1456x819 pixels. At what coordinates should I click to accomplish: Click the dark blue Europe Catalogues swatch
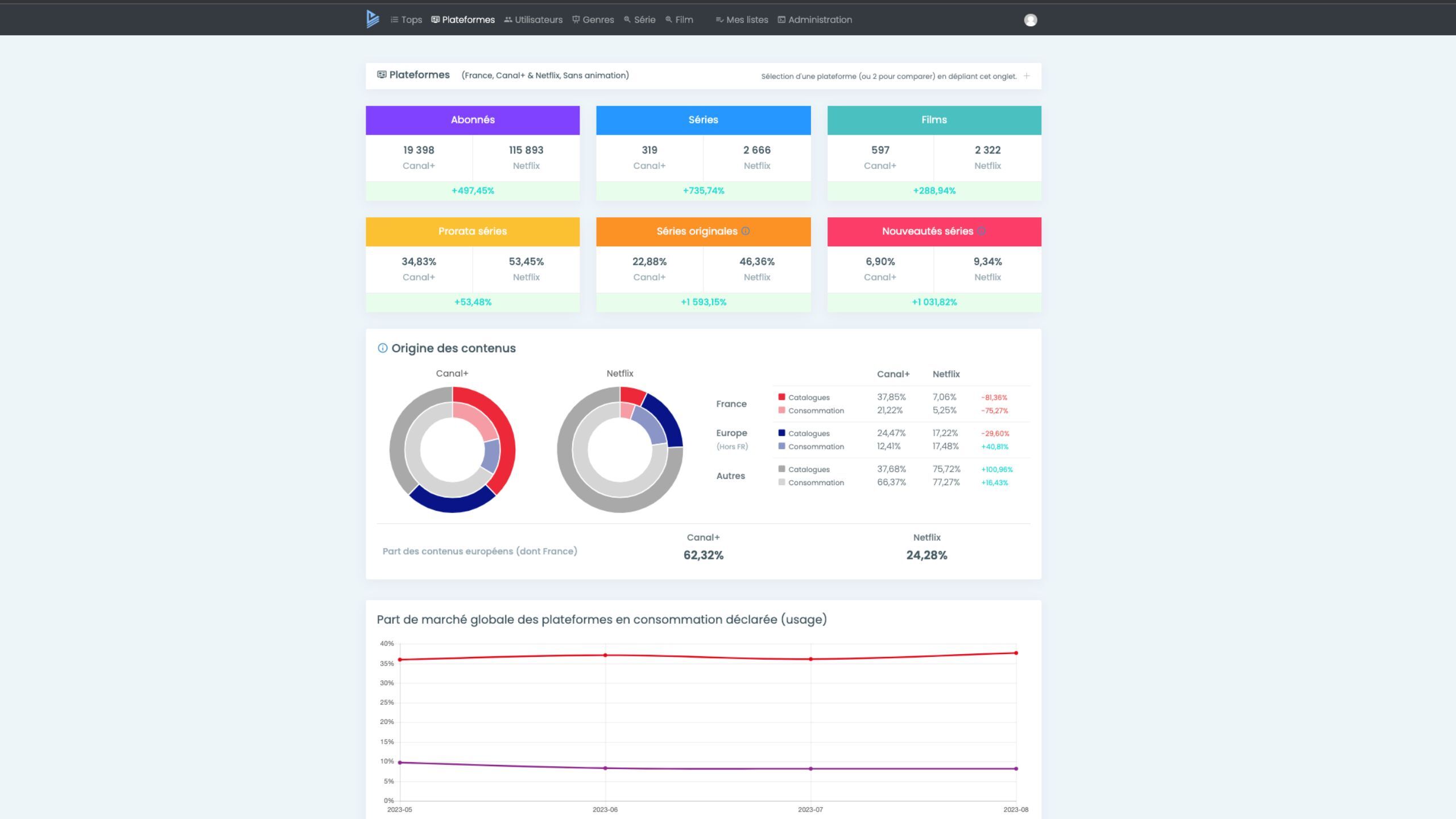781,433
